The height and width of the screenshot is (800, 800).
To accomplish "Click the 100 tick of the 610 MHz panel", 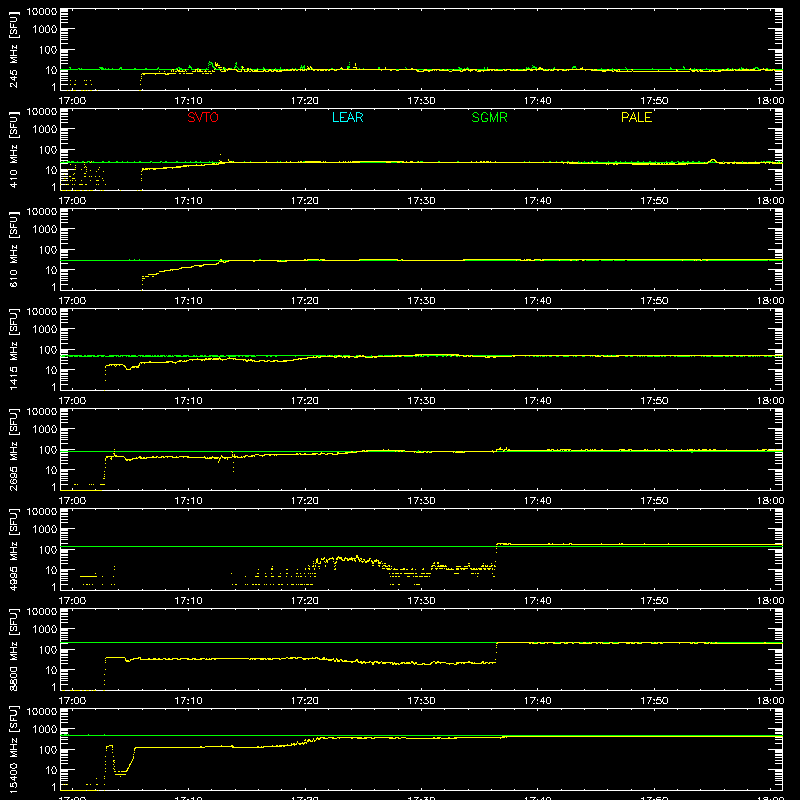I will coord(48,250).
